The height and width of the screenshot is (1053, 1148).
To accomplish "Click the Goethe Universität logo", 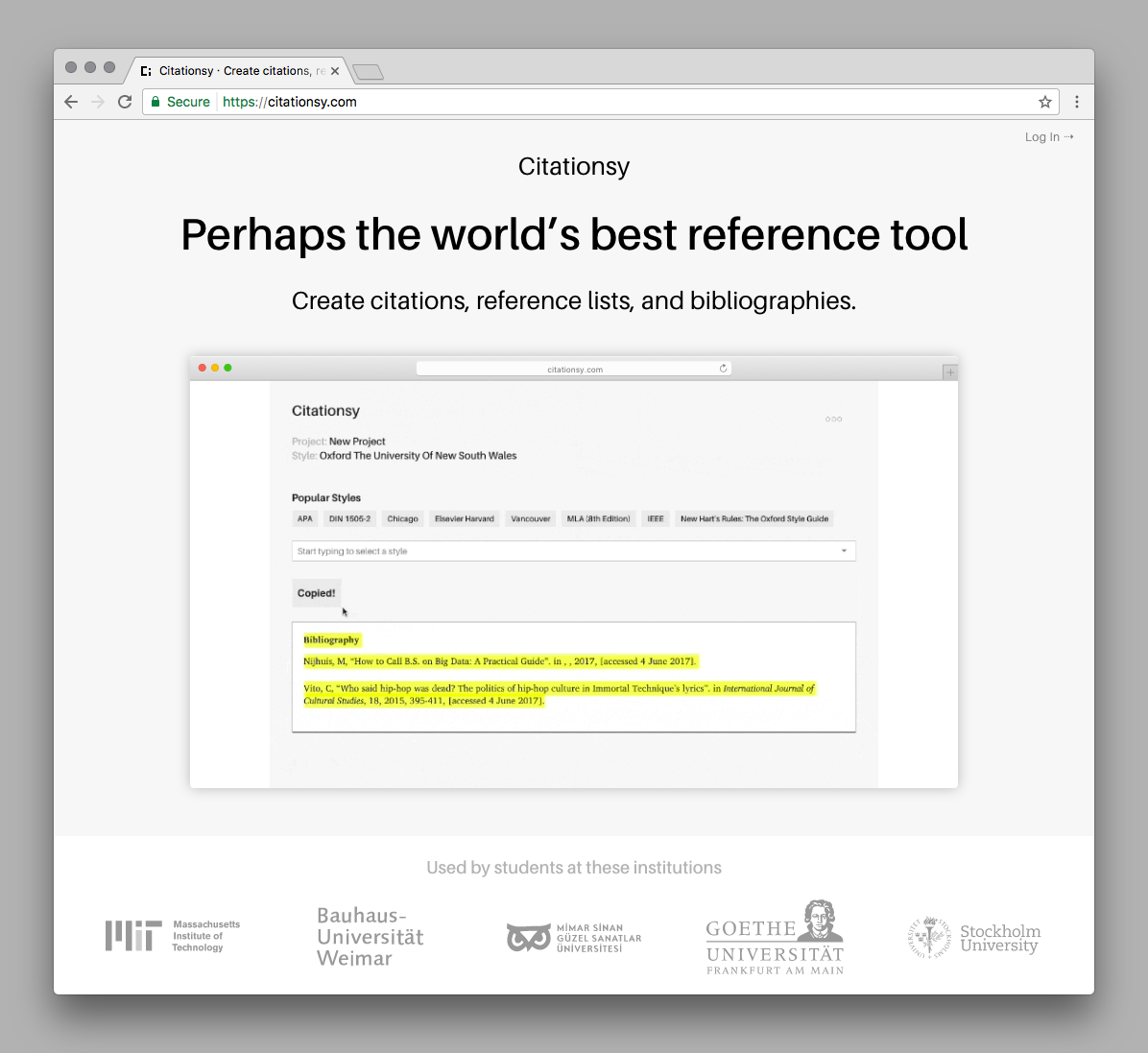I will point(775,936).
